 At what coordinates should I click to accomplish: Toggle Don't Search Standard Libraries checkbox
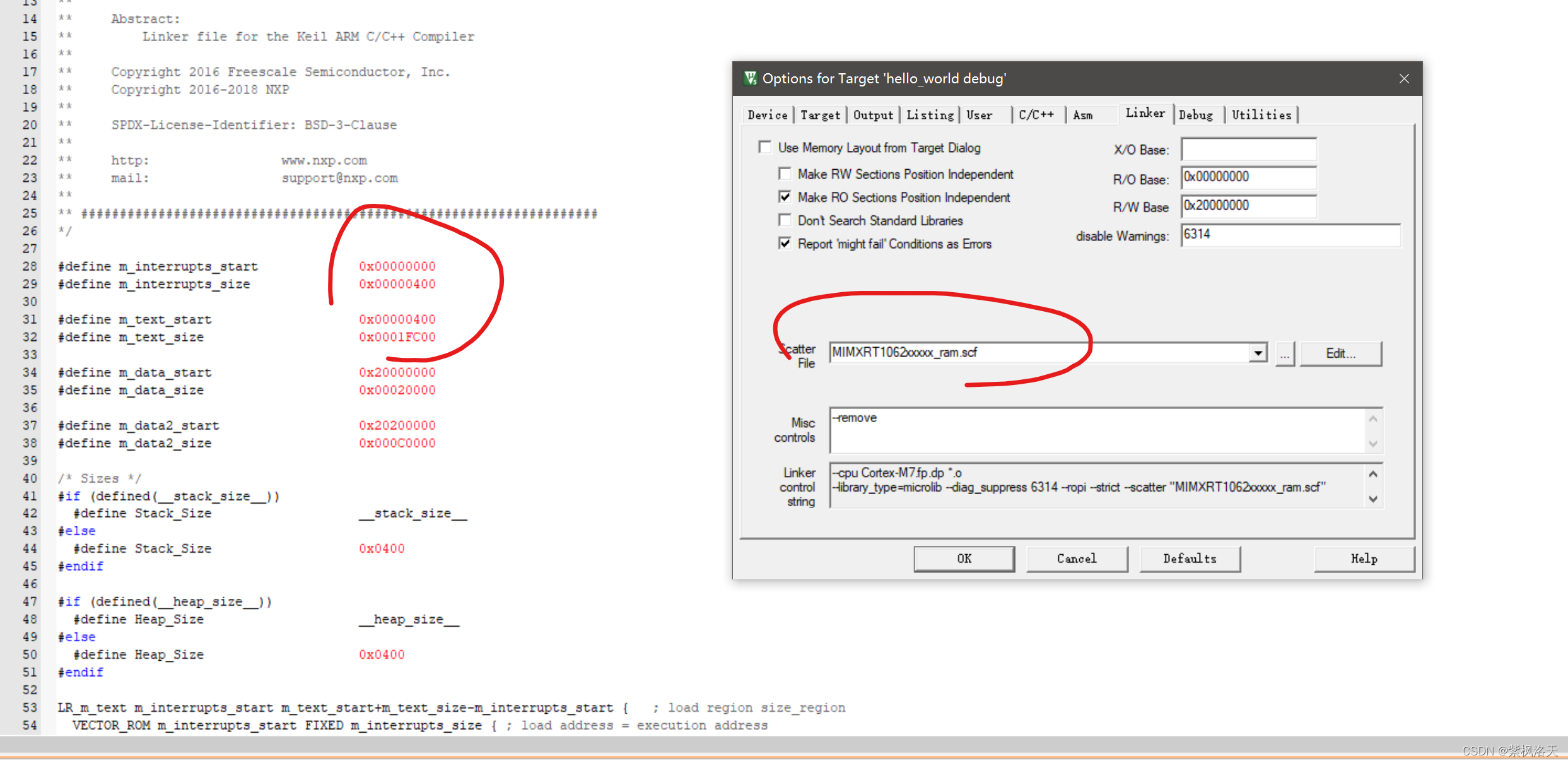785,220
